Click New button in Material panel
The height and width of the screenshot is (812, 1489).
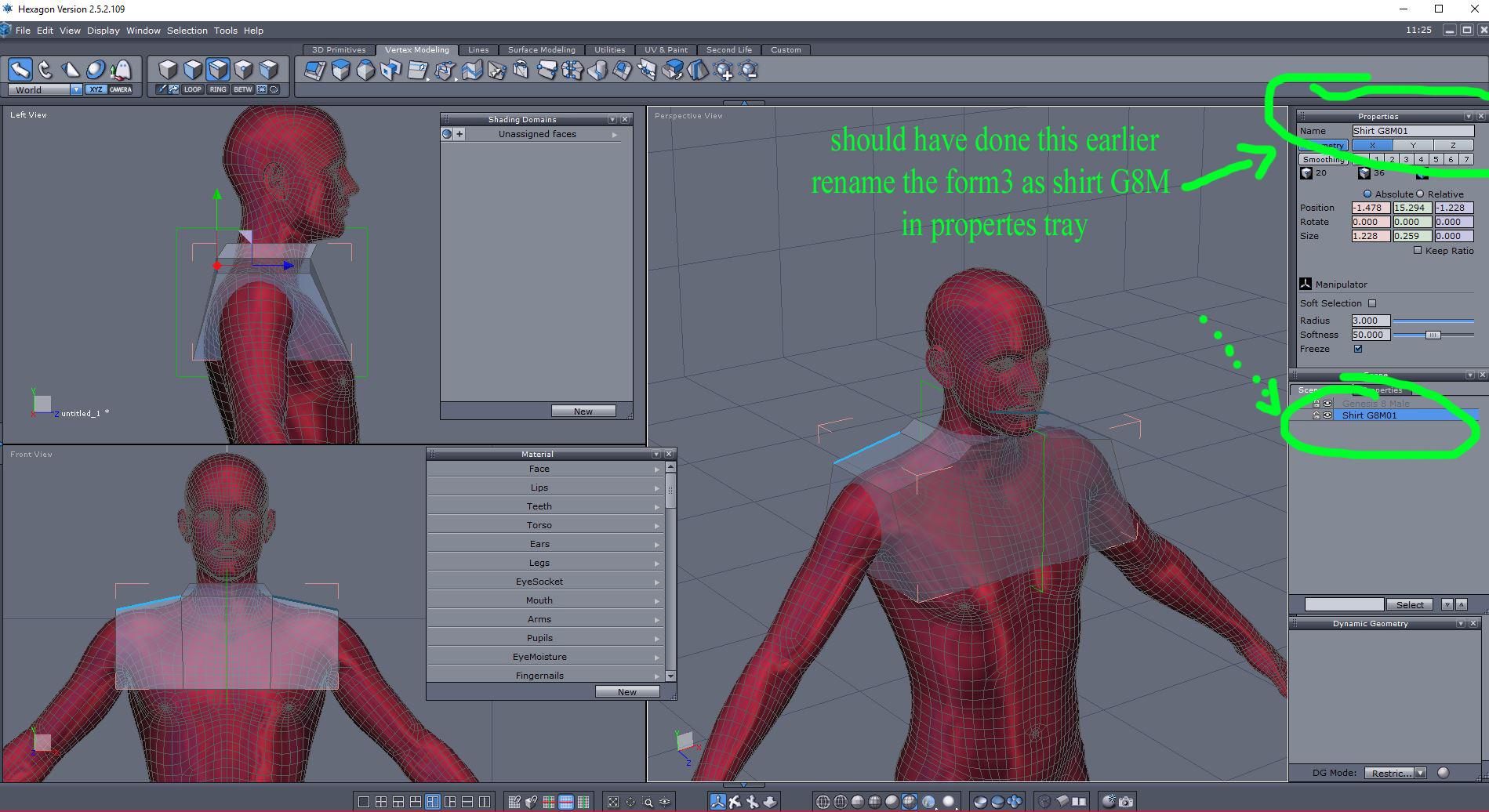pos(626,692)
